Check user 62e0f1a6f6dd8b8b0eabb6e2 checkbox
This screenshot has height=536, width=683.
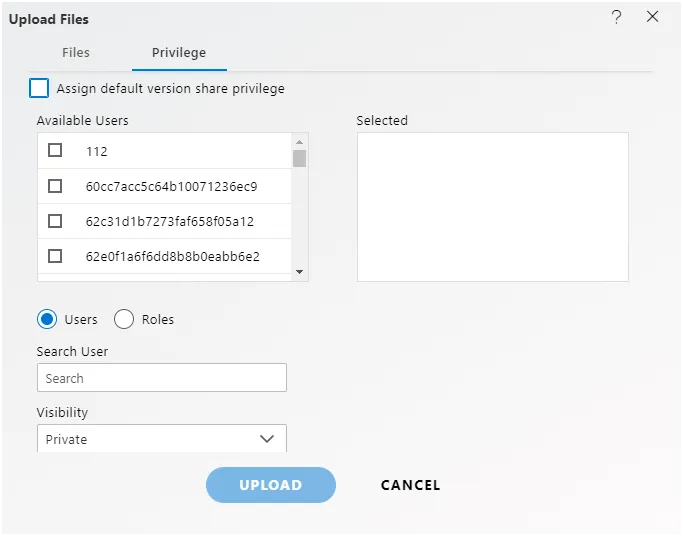55,256
